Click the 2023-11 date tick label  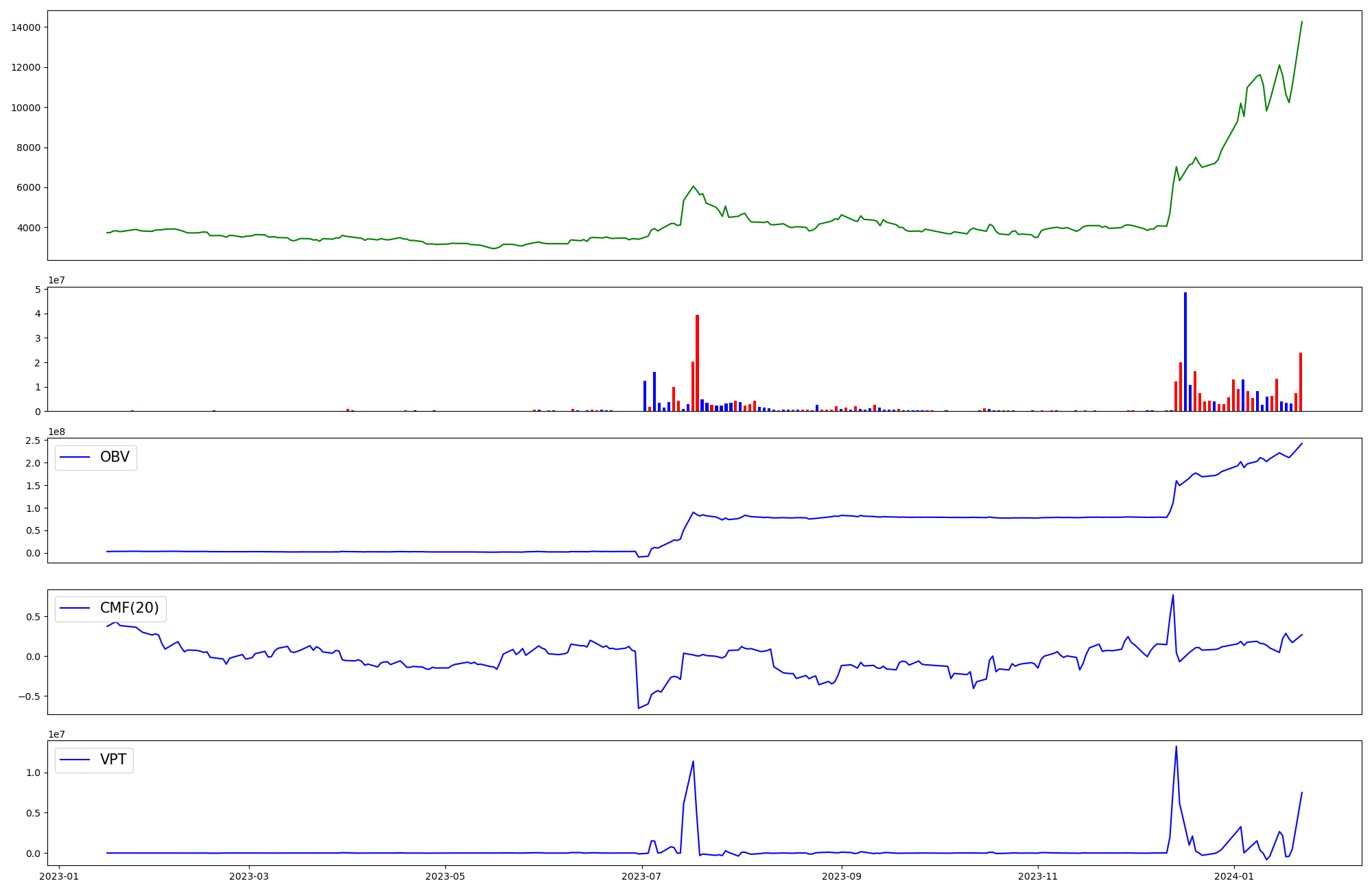click(1038, 876)
